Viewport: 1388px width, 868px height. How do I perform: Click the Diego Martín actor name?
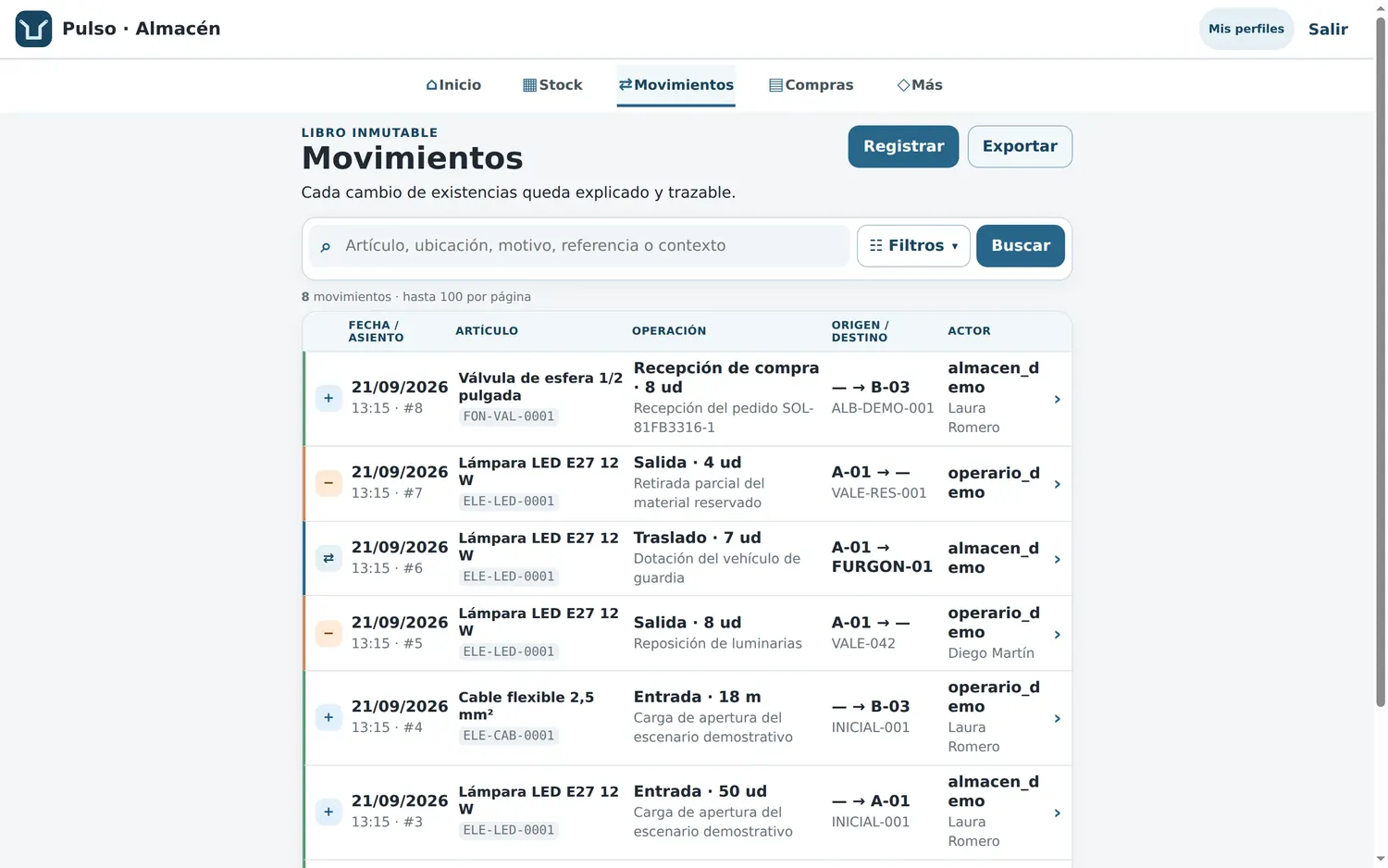(x=991, y=653)
